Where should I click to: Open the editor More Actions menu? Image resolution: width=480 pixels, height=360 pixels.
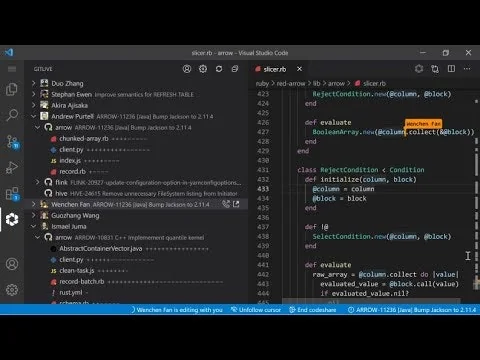click(467, 69)
